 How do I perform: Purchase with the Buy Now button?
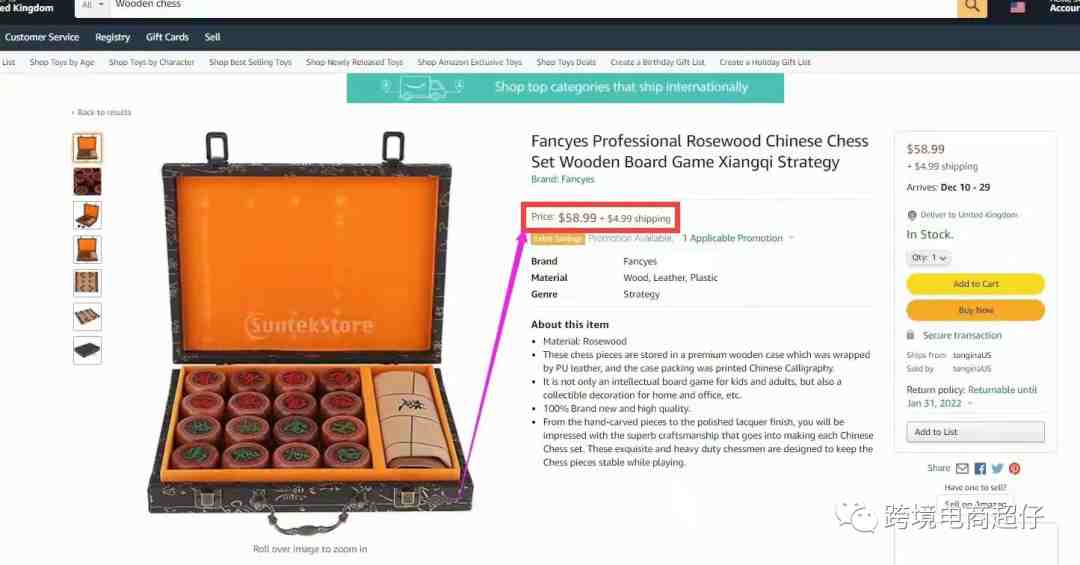975,310
